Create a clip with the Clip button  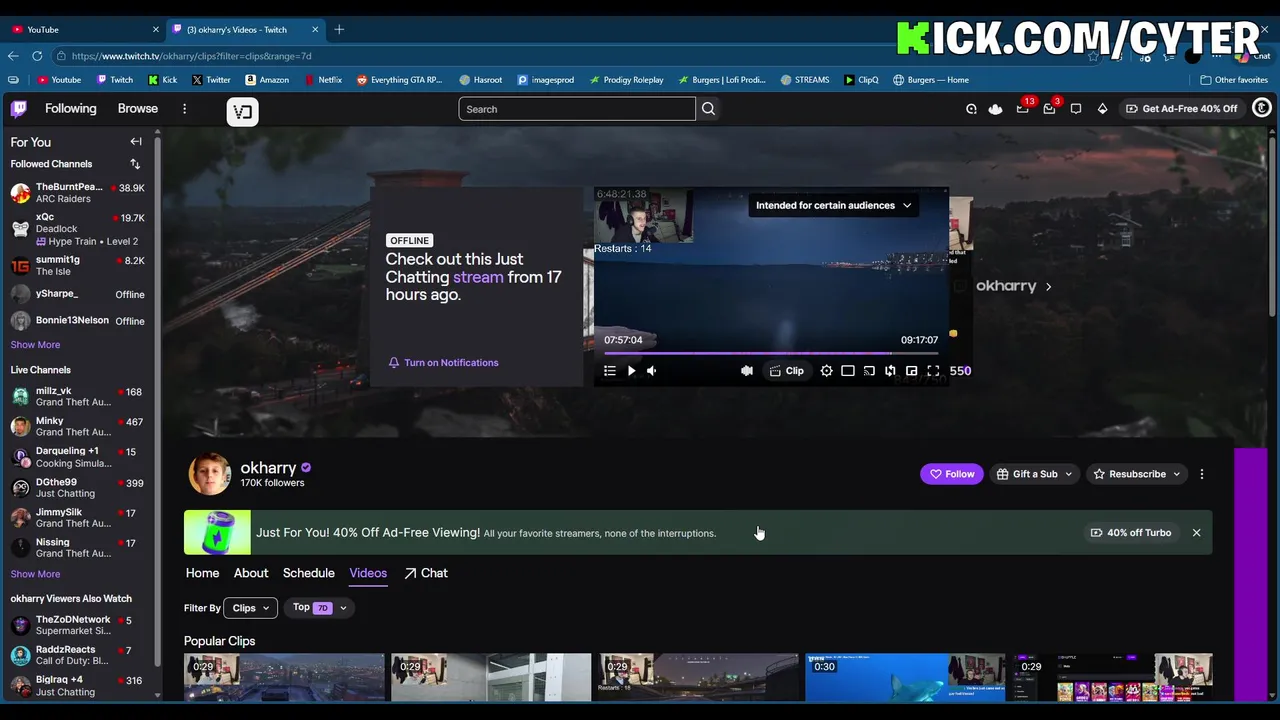[787, 371]
